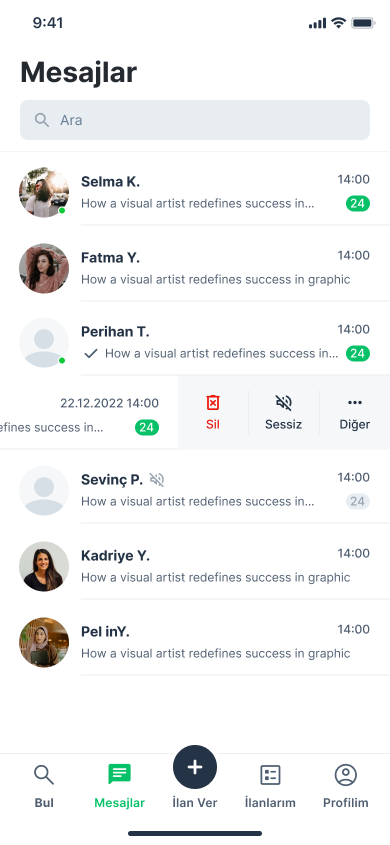Tap the red Sil trash icon
This screenshot has height=845, width=390.
tap(213, 403)
